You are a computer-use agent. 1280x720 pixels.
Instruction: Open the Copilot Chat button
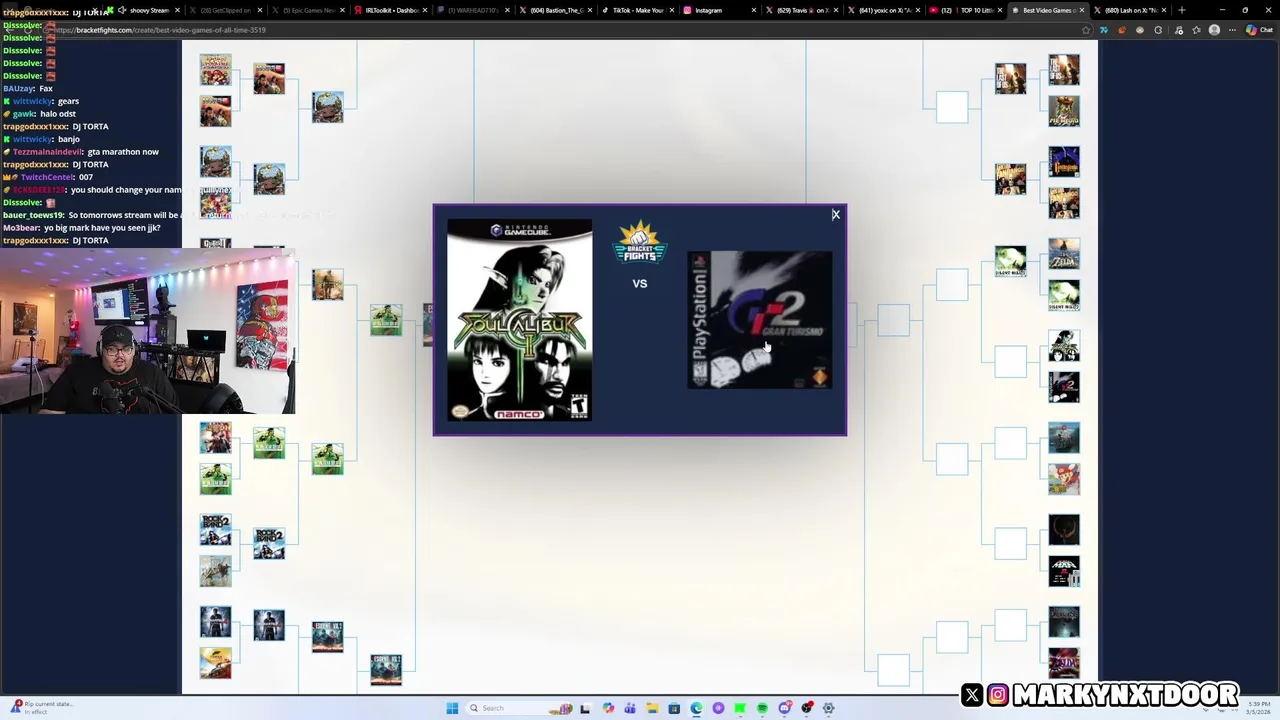(1259, 30)
